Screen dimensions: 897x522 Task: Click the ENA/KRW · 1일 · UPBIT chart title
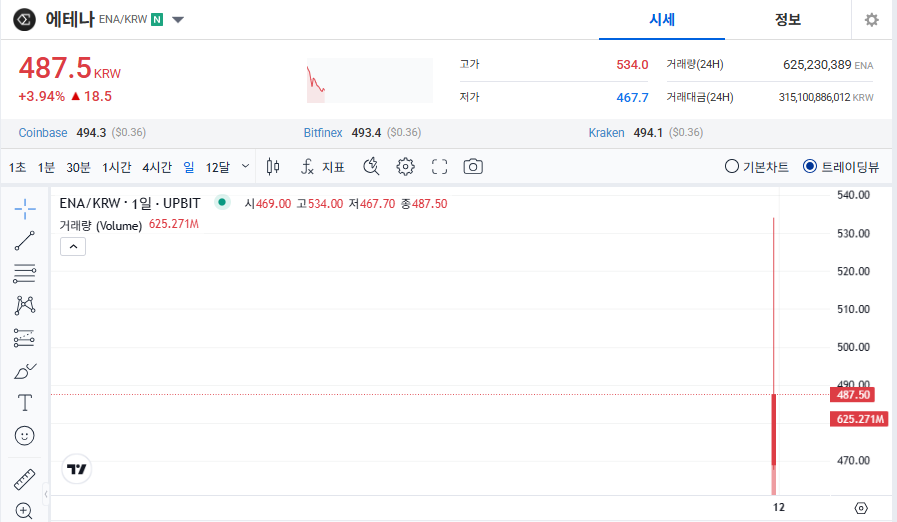(130, 203)
